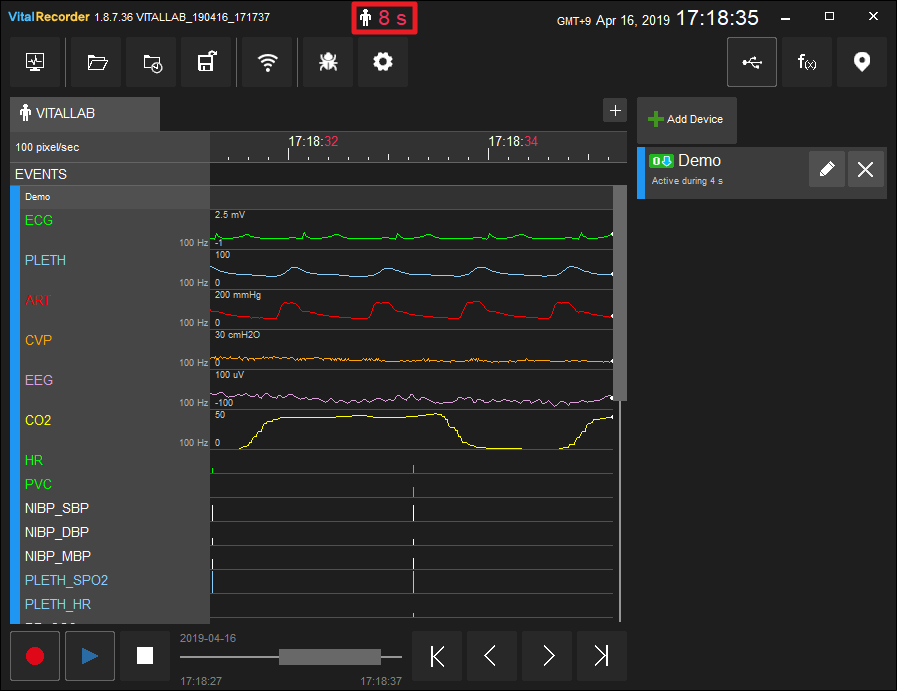Click the blue play button

tap(90, 656)
